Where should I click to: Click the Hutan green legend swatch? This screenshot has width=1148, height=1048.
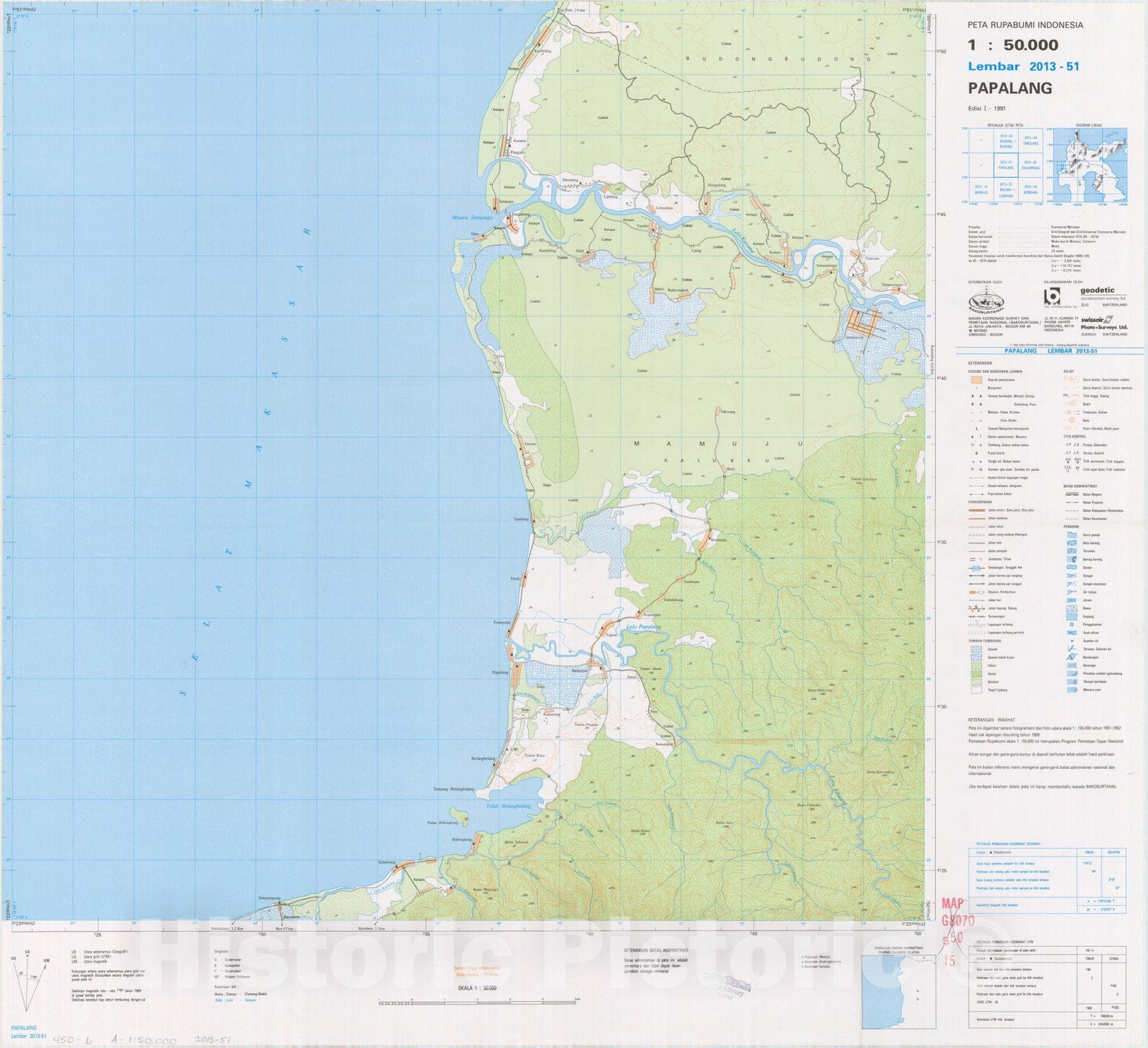click(x=974, y=674)
